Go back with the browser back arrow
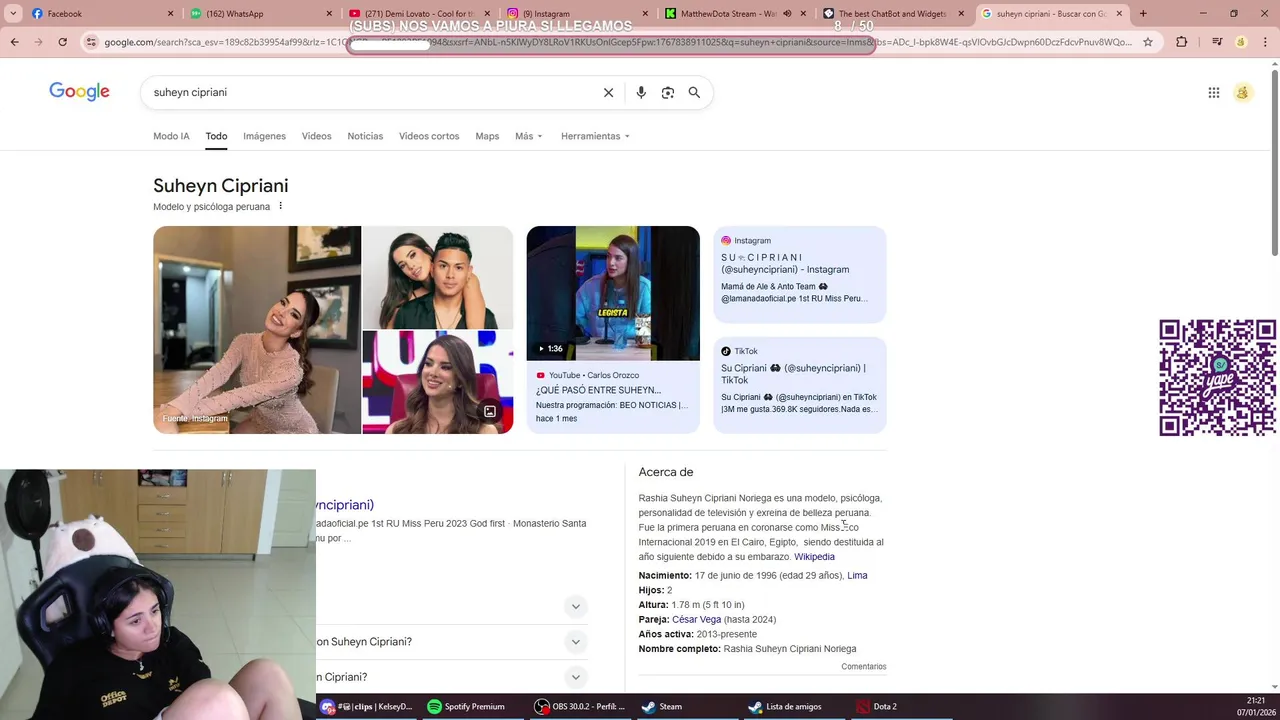The image size is (1280, 720). tap(14, 42)
